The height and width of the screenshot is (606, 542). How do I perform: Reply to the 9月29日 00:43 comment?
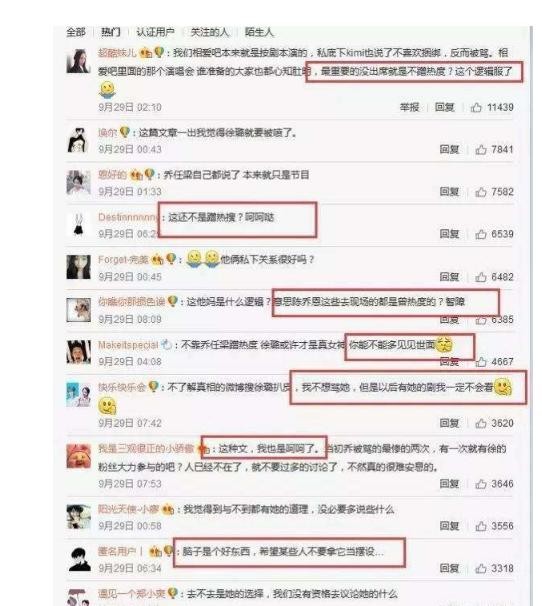[449, 149]
